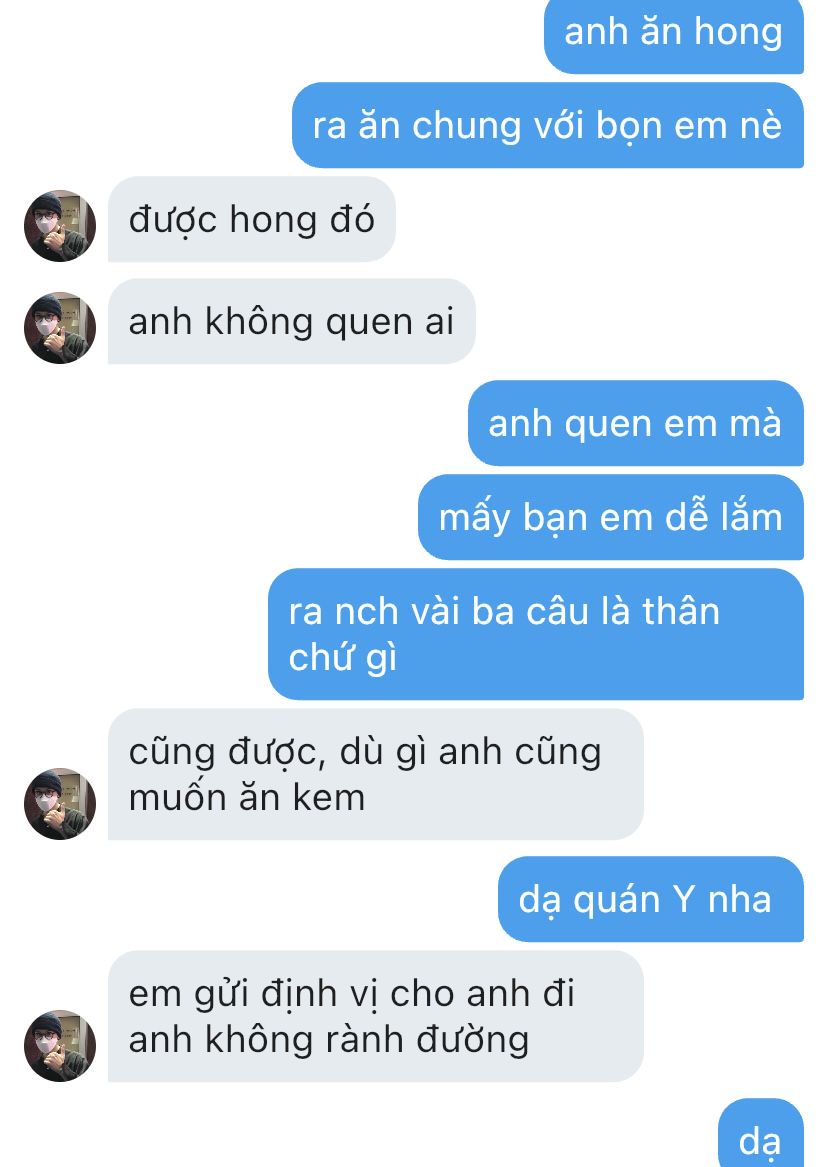
Task: Select the 'anh quen em mà' bubble
Action: pyautogui.click(x=635, y=423)
